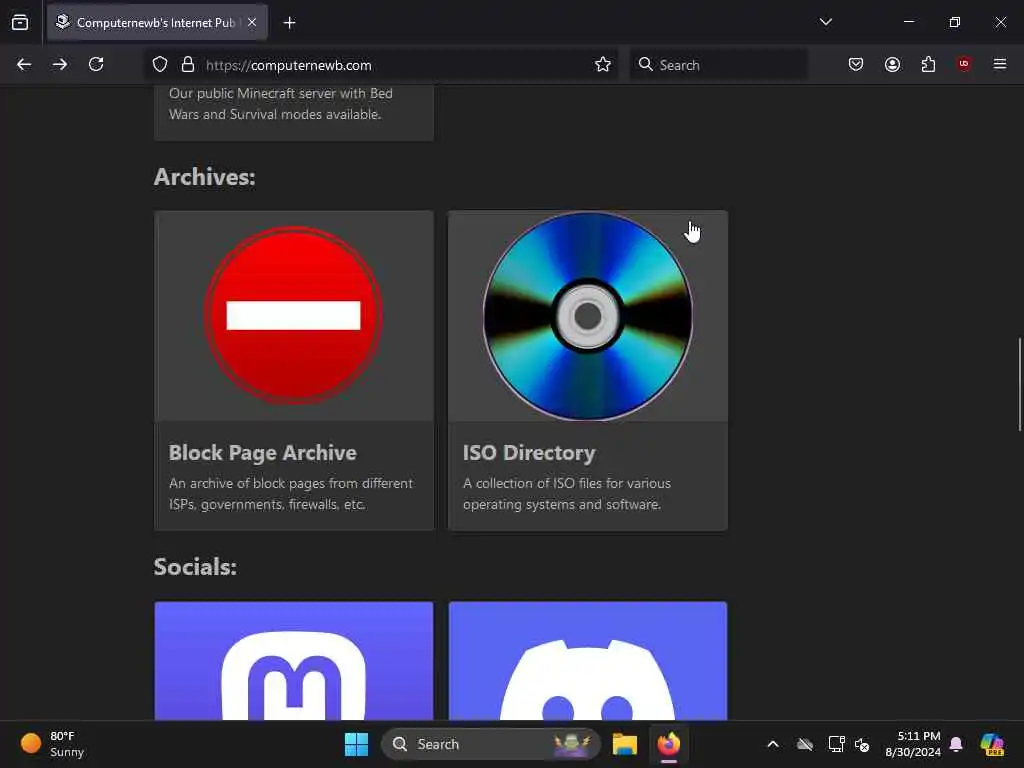This screenshot has height=768, width=1024.
Task: Show site security padlock info
Action: tap(188, 65)
